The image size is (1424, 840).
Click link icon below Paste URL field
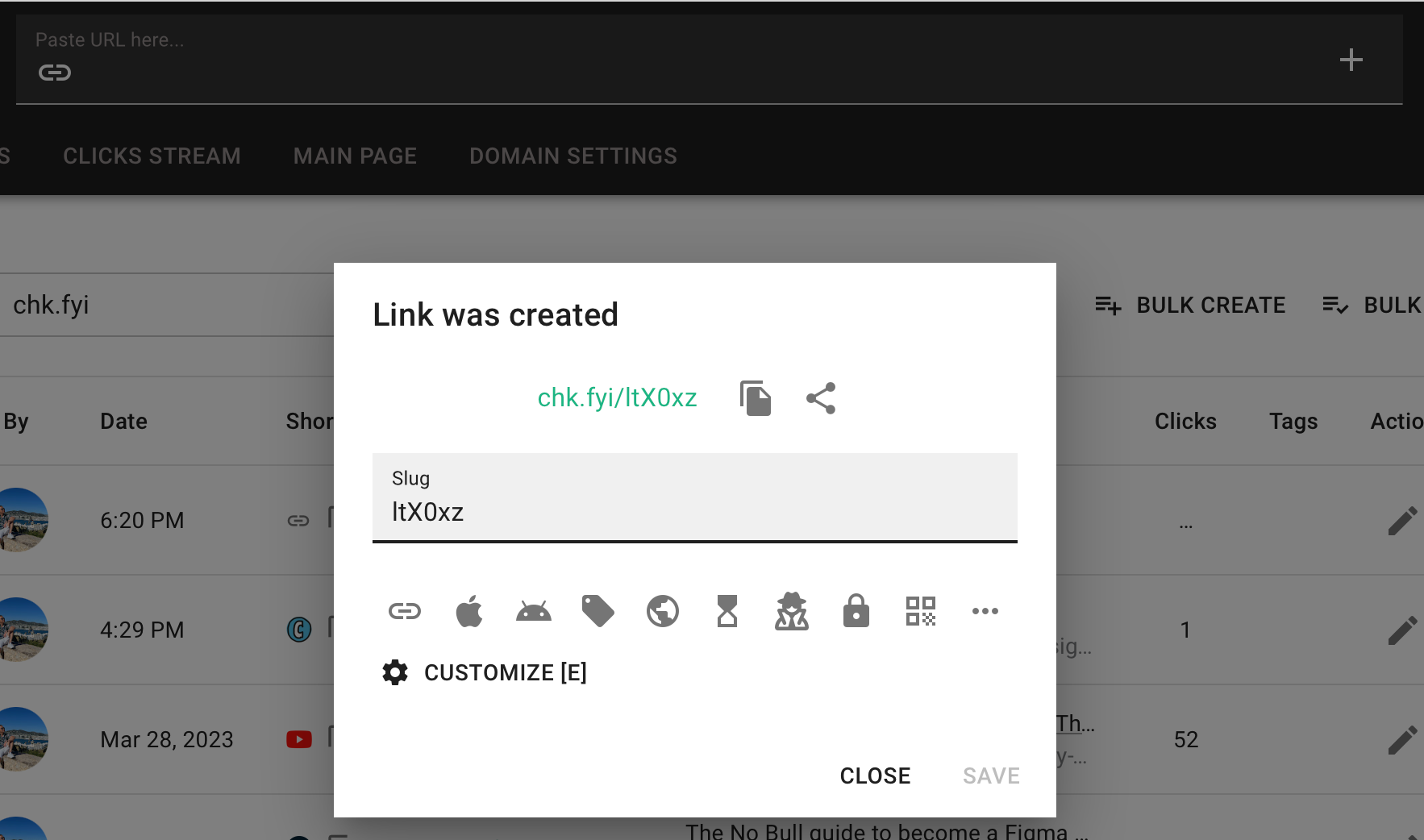[55, 73]
